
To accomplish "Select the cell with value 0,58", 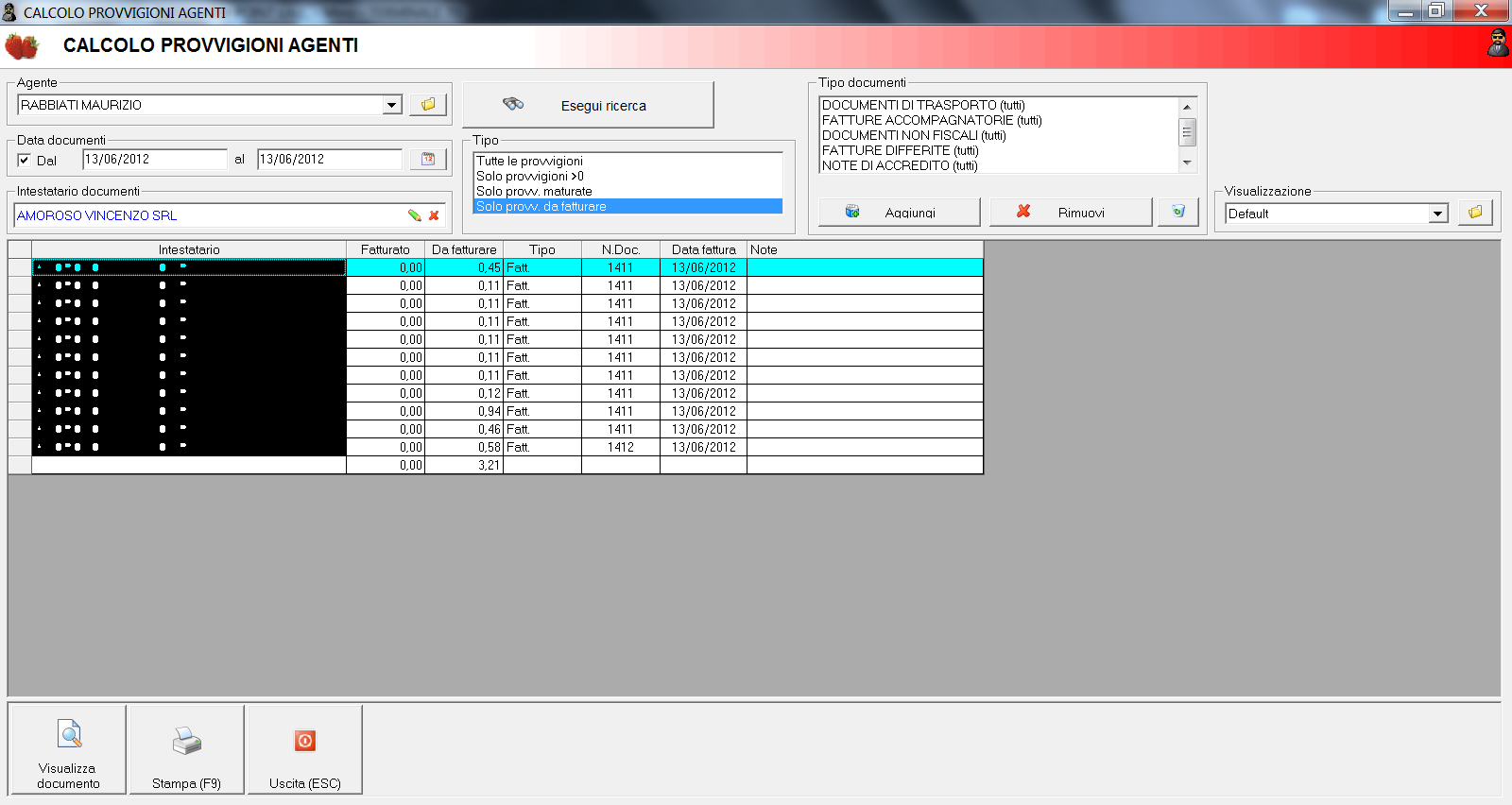I will point(464,447).
